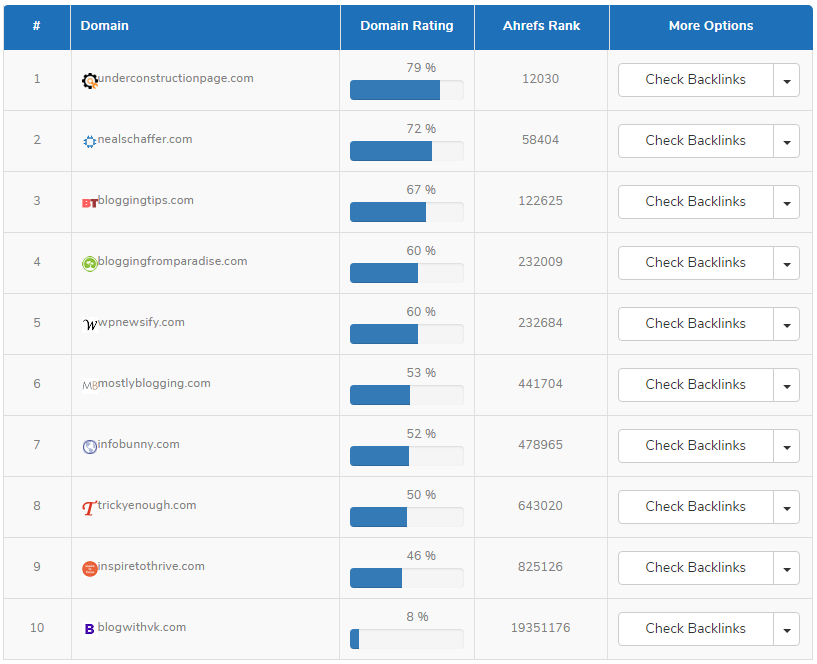
Task: Check Backlinks for inspiretothrive.com
Action: (696, 568)
